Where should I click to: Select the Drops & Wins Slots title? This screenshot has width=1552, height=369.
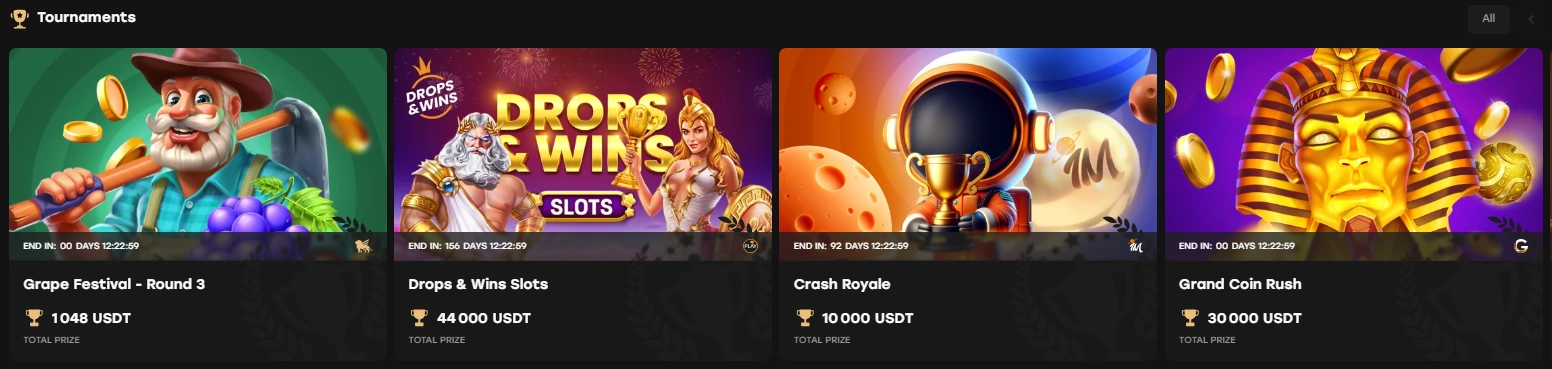point(478,284)
